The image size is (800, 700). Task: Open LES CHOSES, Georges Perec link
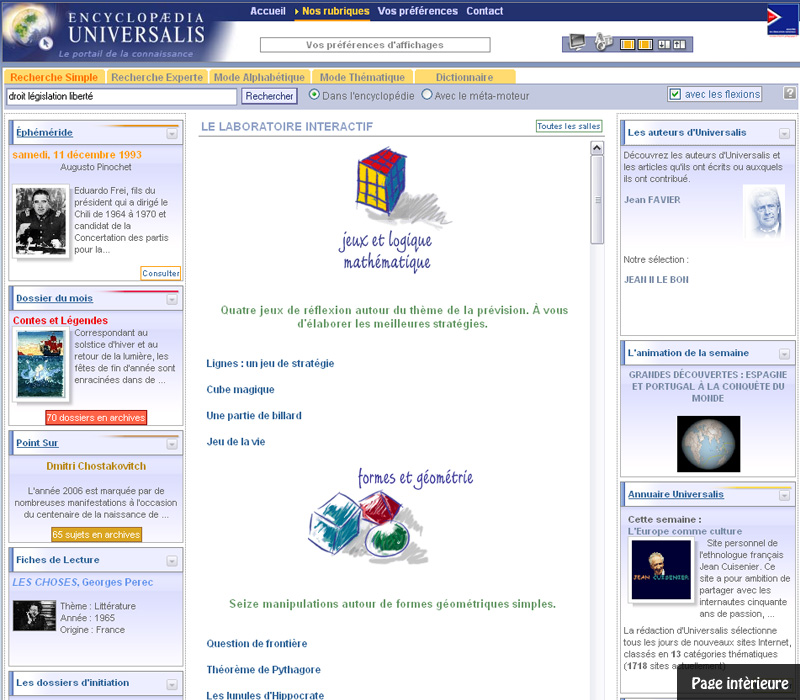83,582
